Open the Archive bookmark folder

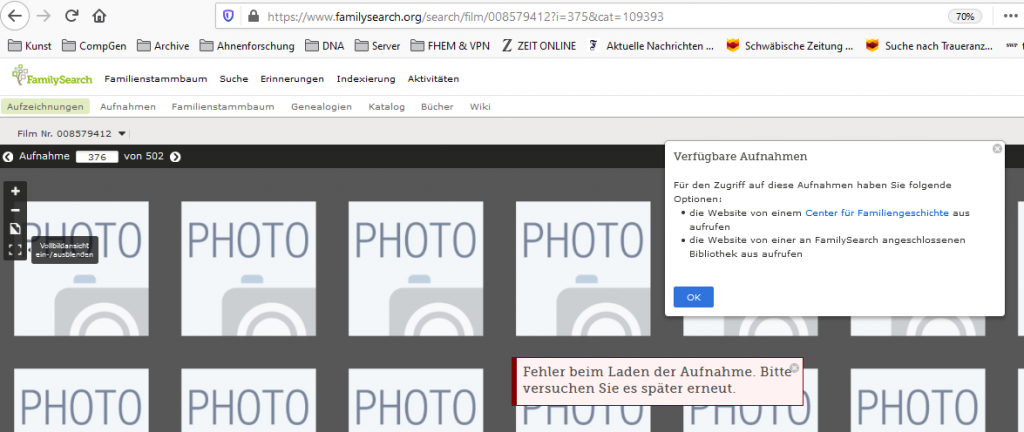pyautogui.click(x=163, y=46)
